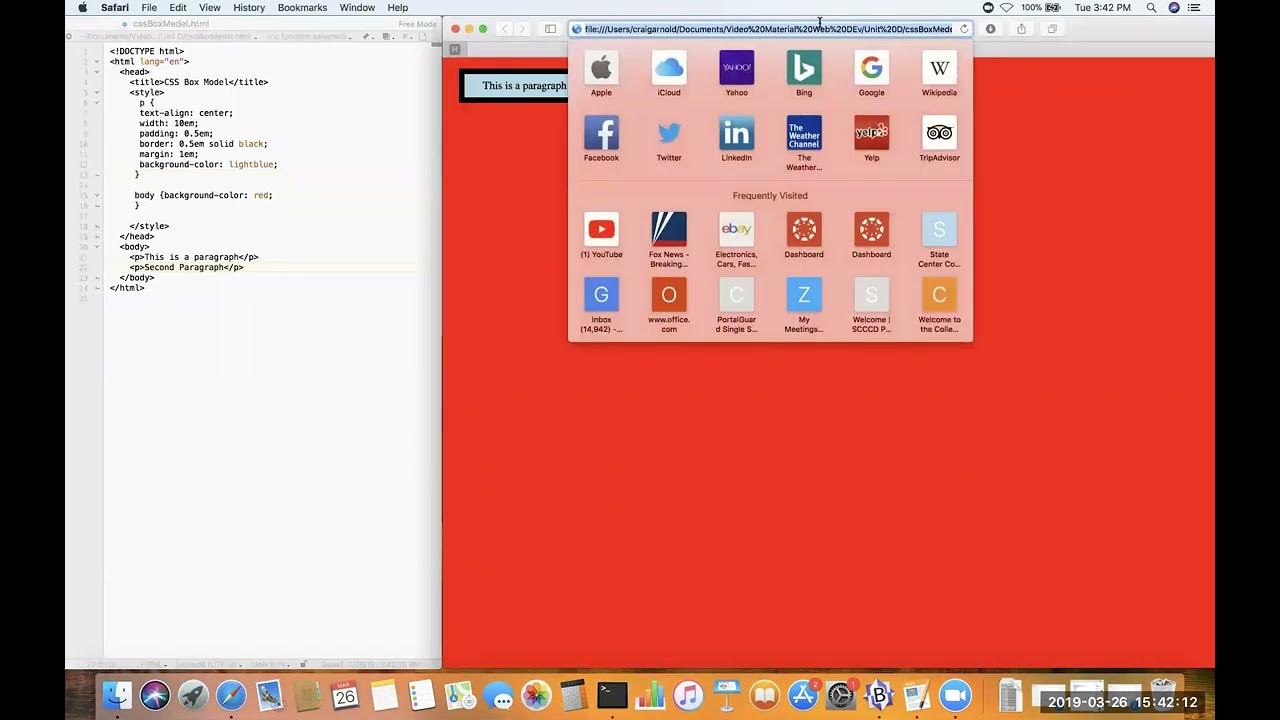Collapse the head tag fold on line 3
1280x720 pixels.
pos(97,72)
